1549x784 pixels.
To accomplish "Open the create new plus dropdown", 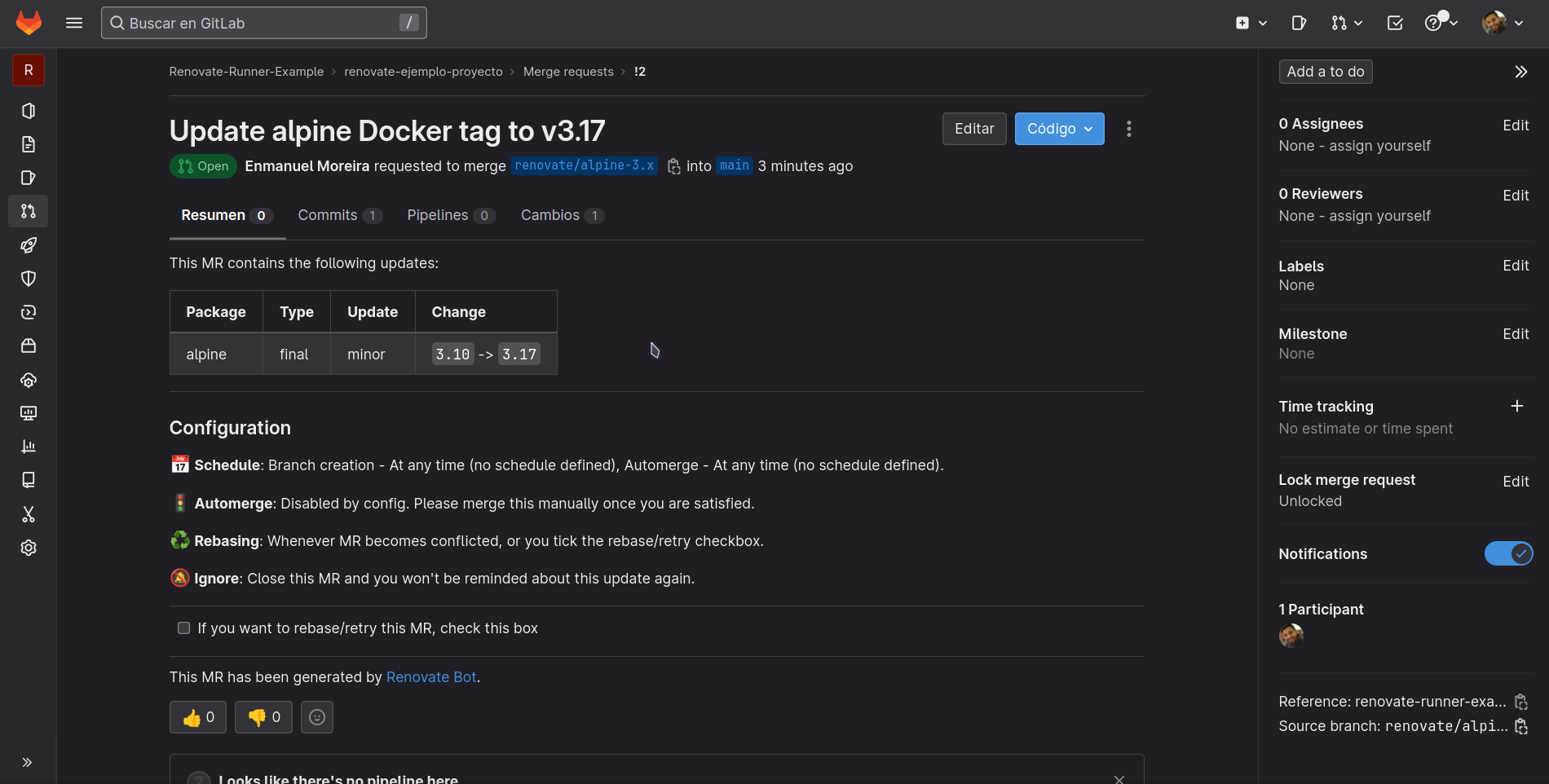I will (x=1251, y=23).
